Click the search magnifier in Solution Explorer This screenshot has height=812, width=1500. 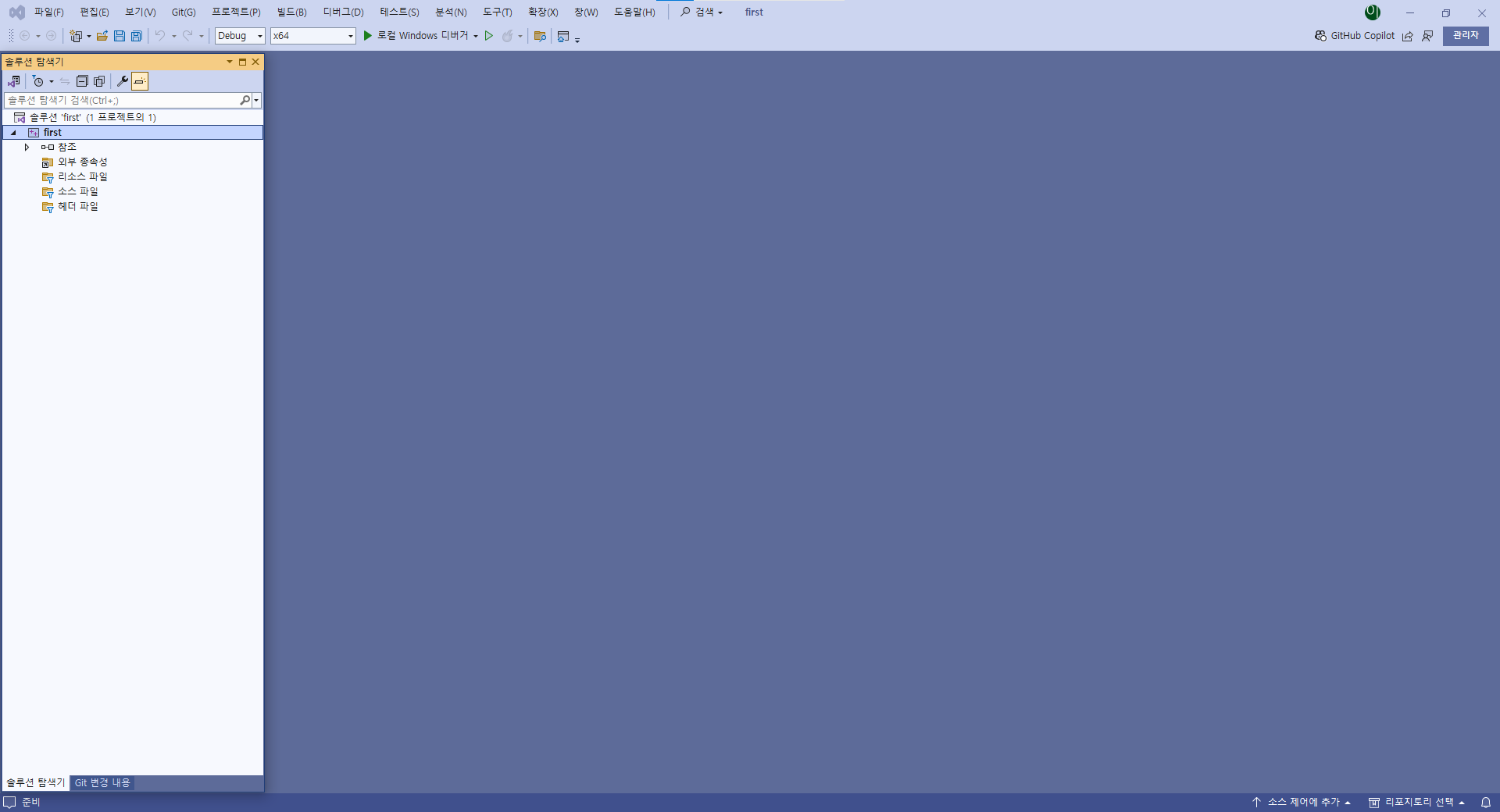click(245, 100)
